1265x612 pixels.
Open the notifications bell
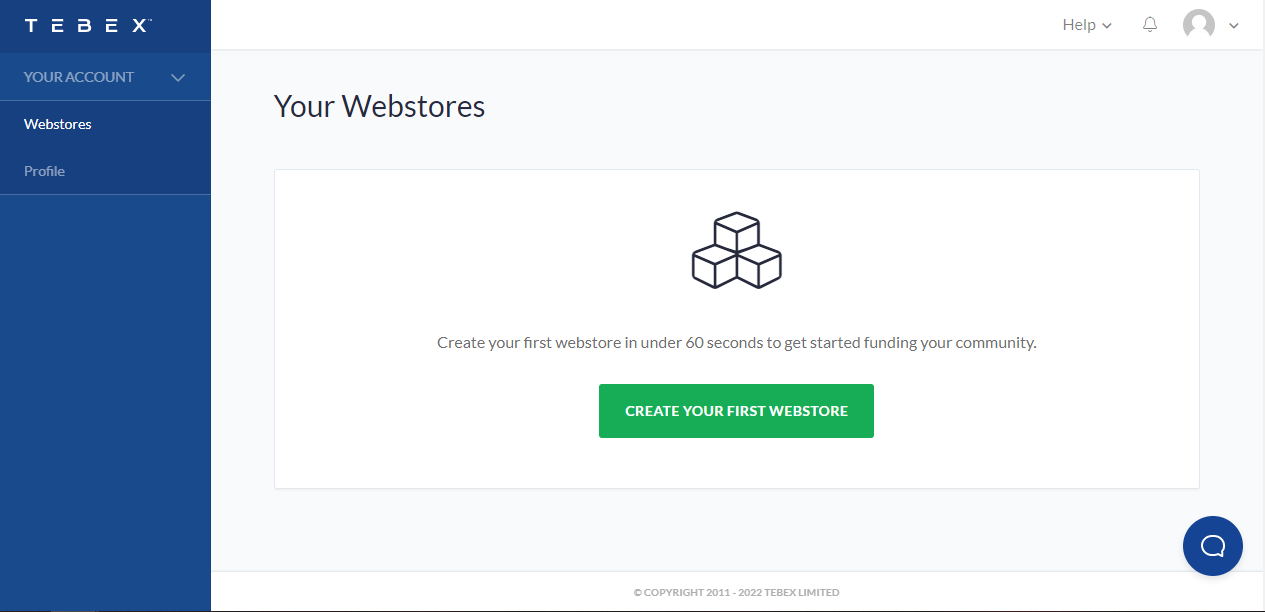pyautogui.click(x=1150, y=25)
